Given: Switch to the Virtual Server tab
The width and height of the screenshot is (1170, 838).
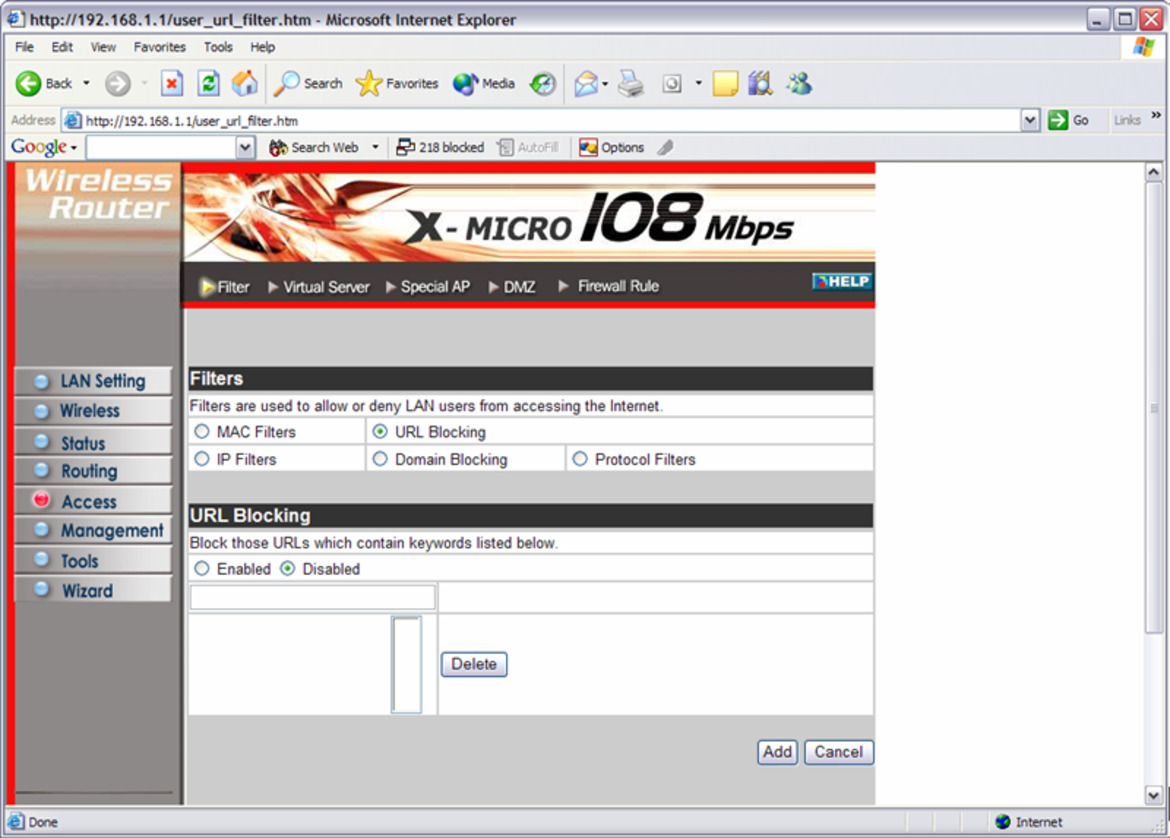Looking at the screenshot, I should tap(319, 287).
